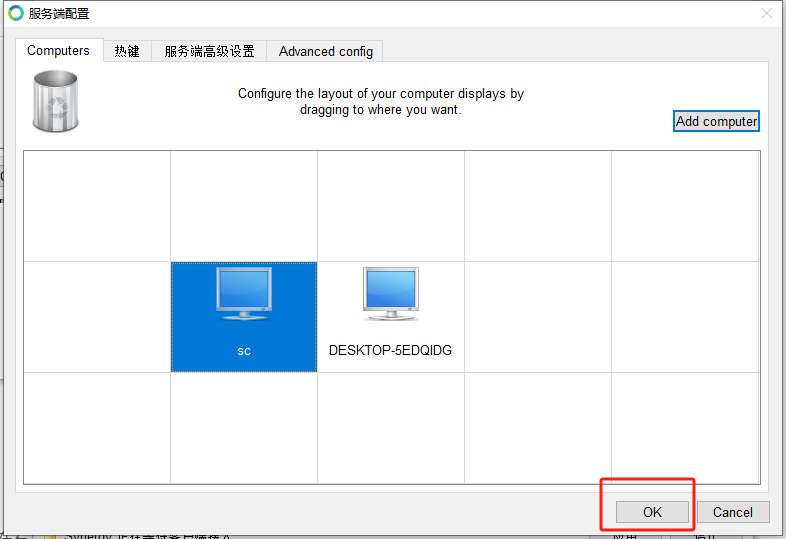Click the empty grid cell above sc
This screenshot has height=539, width=786.
244,206
